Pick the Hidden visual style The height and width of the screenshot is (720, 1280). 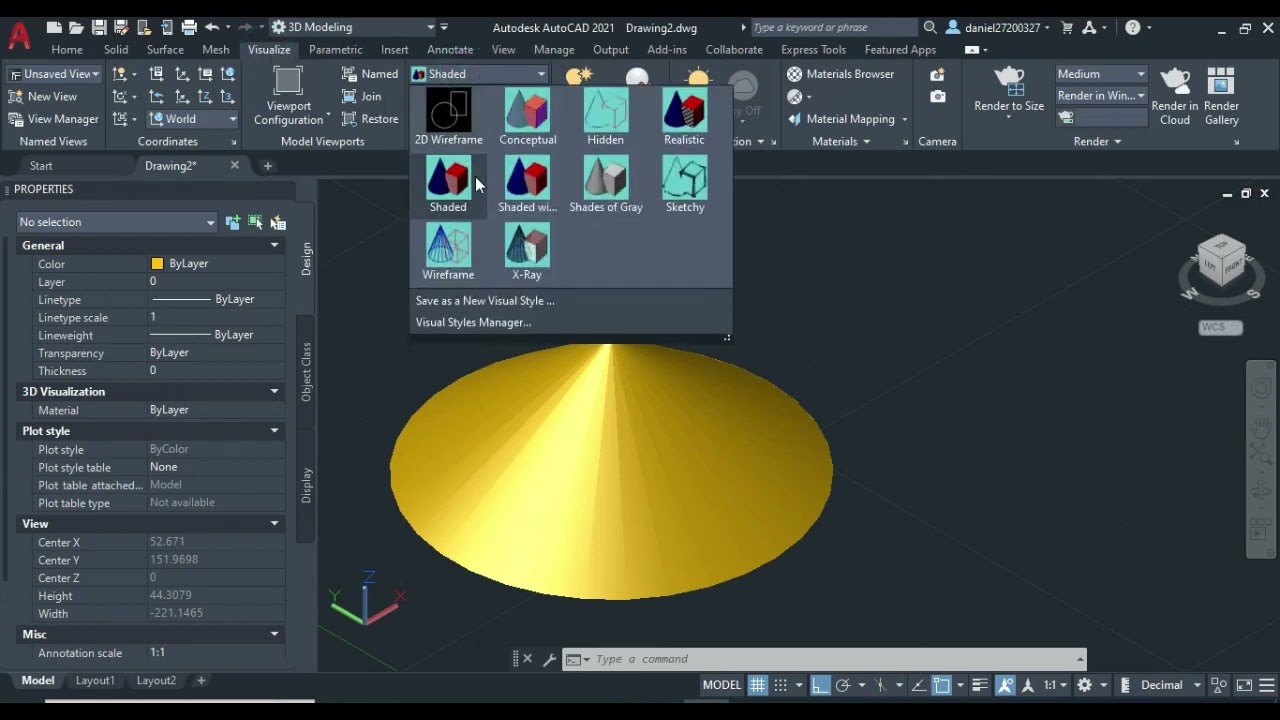pos(605,117)
